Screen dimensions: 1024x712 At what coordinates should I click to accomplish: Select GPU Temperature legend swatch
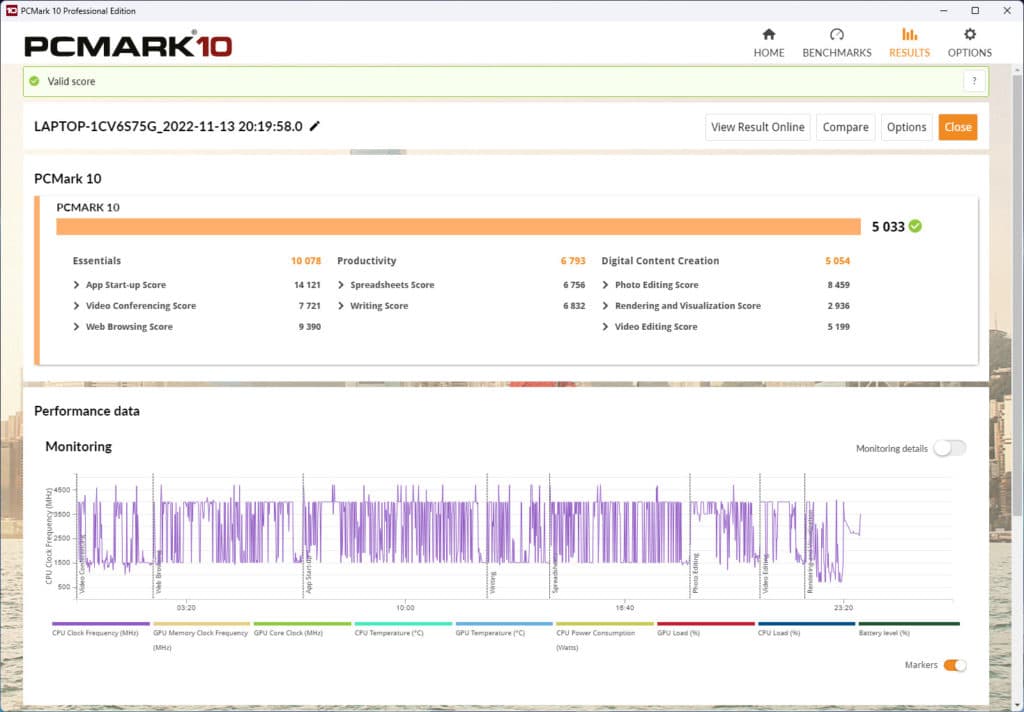click(x=504, y=624)
